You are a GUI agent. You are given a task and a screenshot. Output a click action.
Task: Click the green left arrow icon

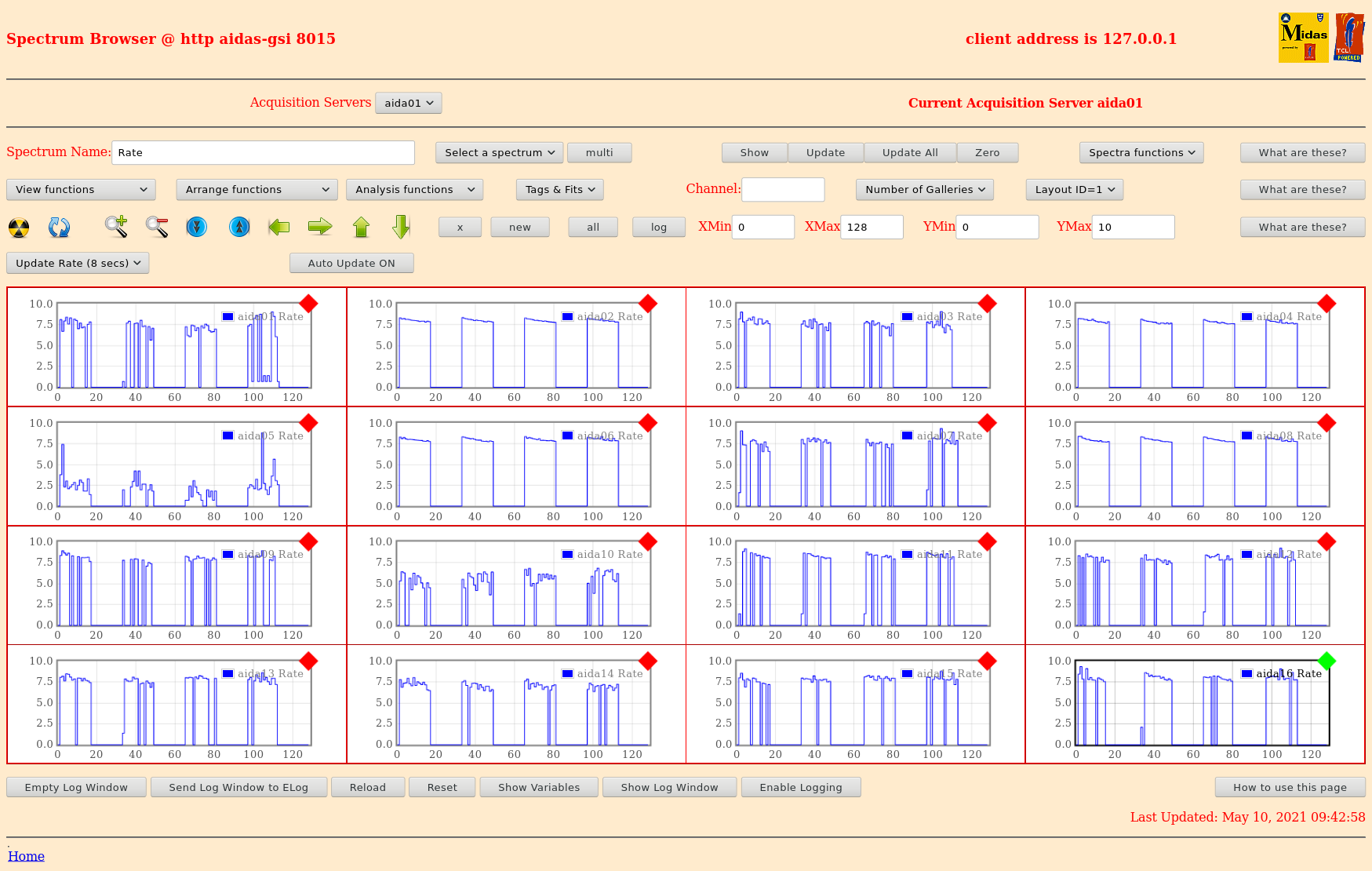[279, 228]
